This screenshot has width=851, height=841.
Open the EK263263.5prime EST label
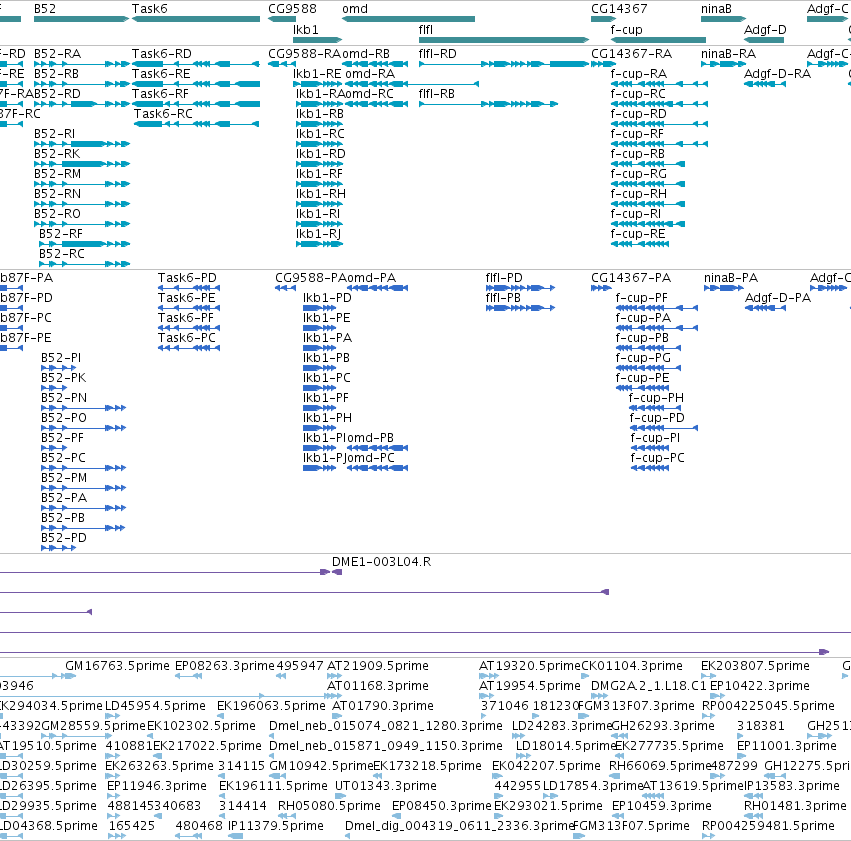pos(160,766)
